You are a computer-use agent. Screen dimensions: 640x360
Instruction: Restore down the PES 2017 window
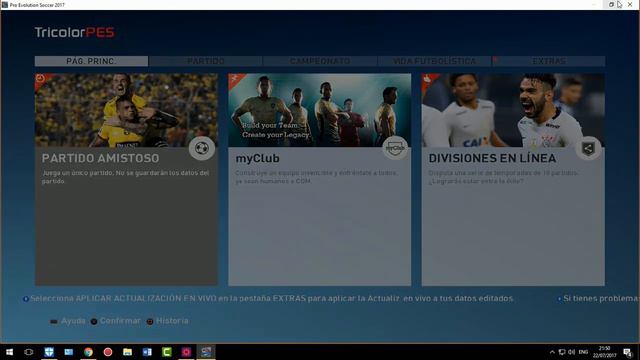click(x=611, y=4)
